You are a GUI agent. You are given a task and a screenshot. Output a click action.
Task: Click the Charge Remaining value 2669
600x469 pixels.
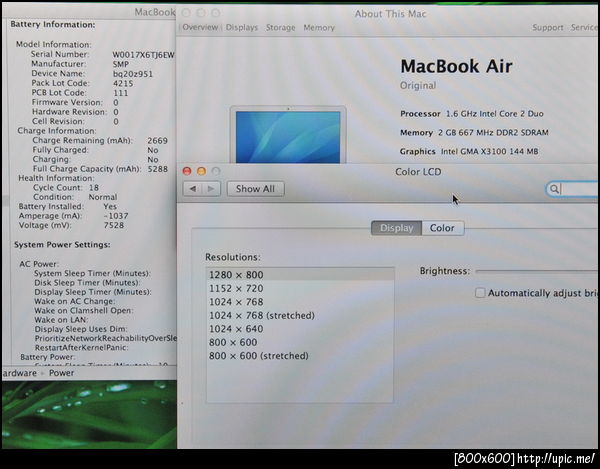click(x=157, y=140)
